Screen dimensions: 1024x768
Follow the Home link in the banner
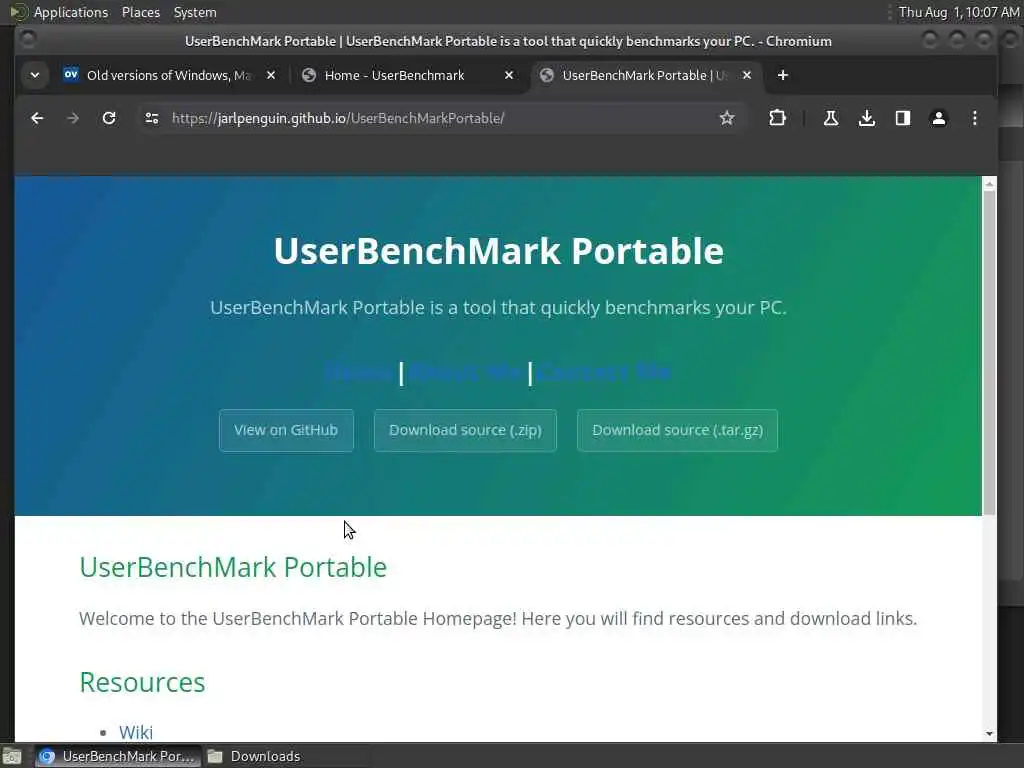point(360,372)
